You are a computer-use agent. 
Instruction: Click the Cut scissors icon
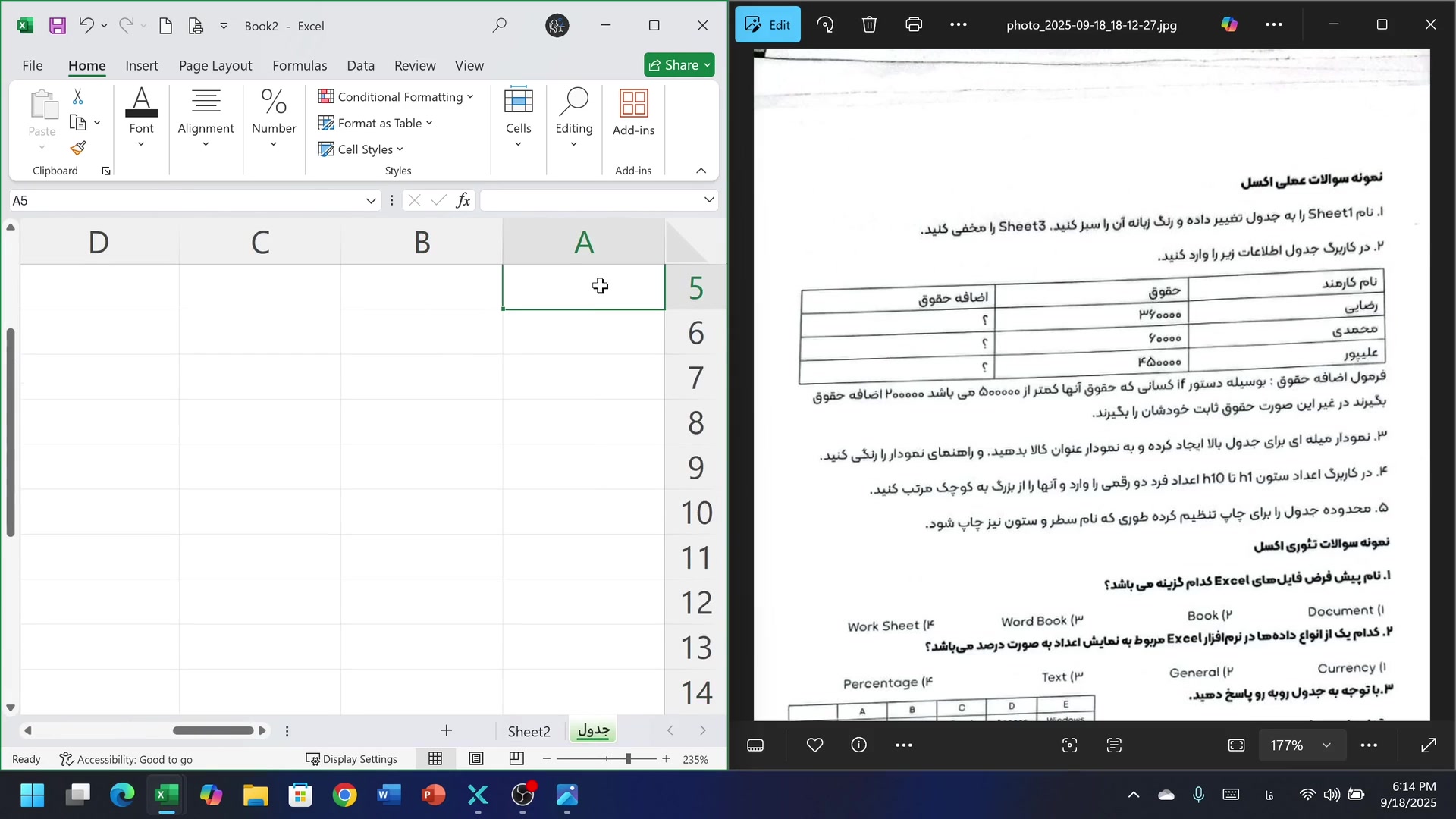pos(77,97)
